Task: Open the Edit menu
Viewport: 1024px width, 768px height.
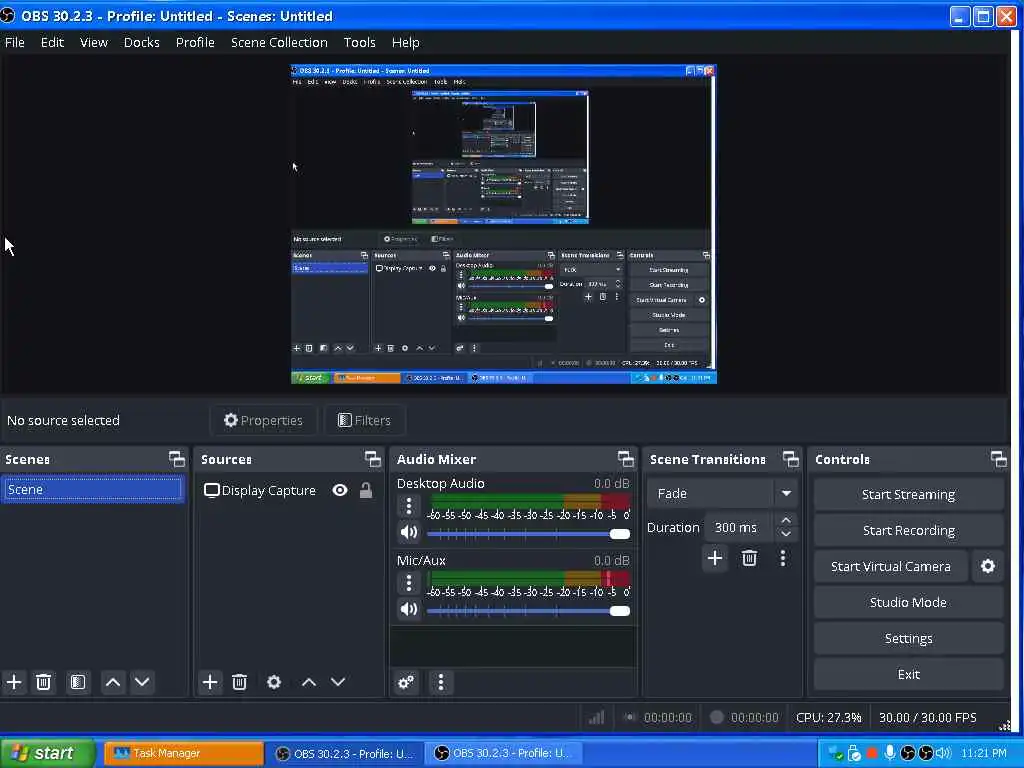Action: pos(52,42)
